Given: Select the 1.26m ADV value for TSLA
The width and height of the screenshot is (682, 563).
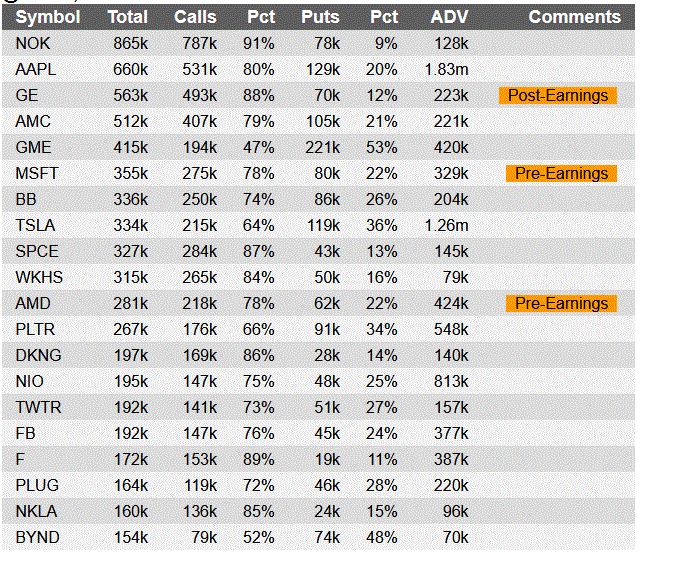Looking at the screenshot, I should (444, 226).
